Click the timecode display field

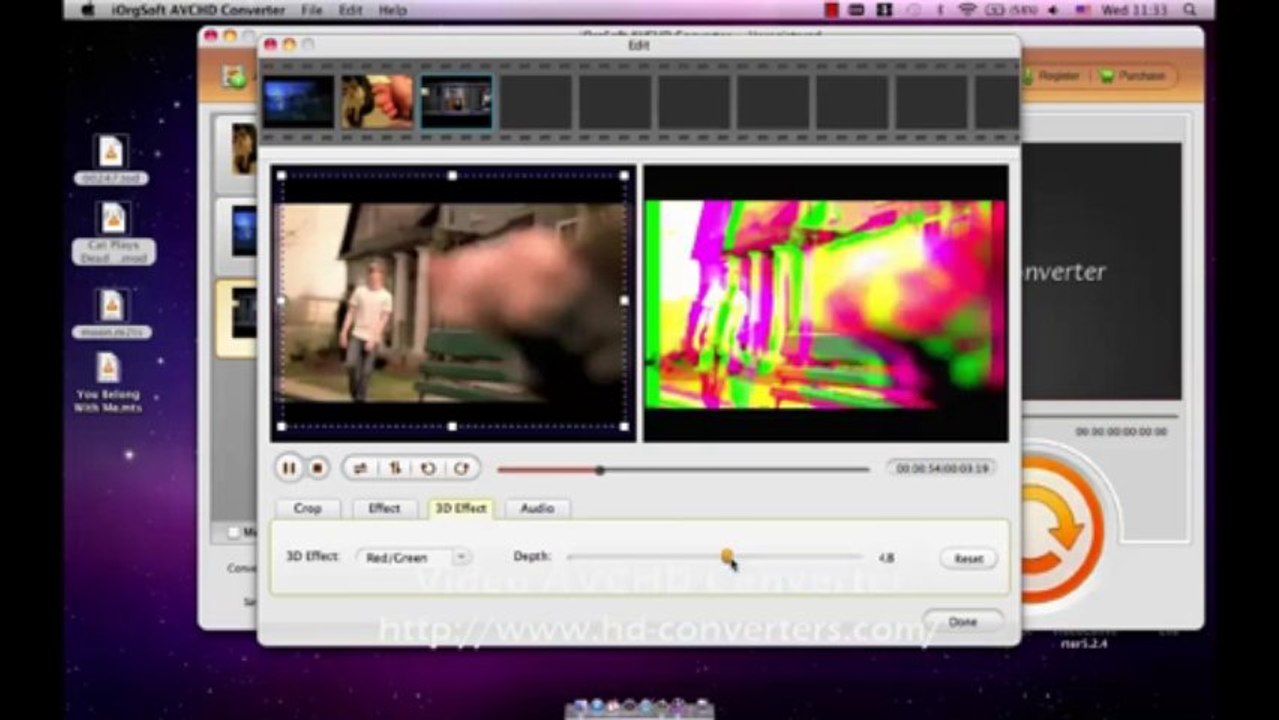[x=940, y=468]
